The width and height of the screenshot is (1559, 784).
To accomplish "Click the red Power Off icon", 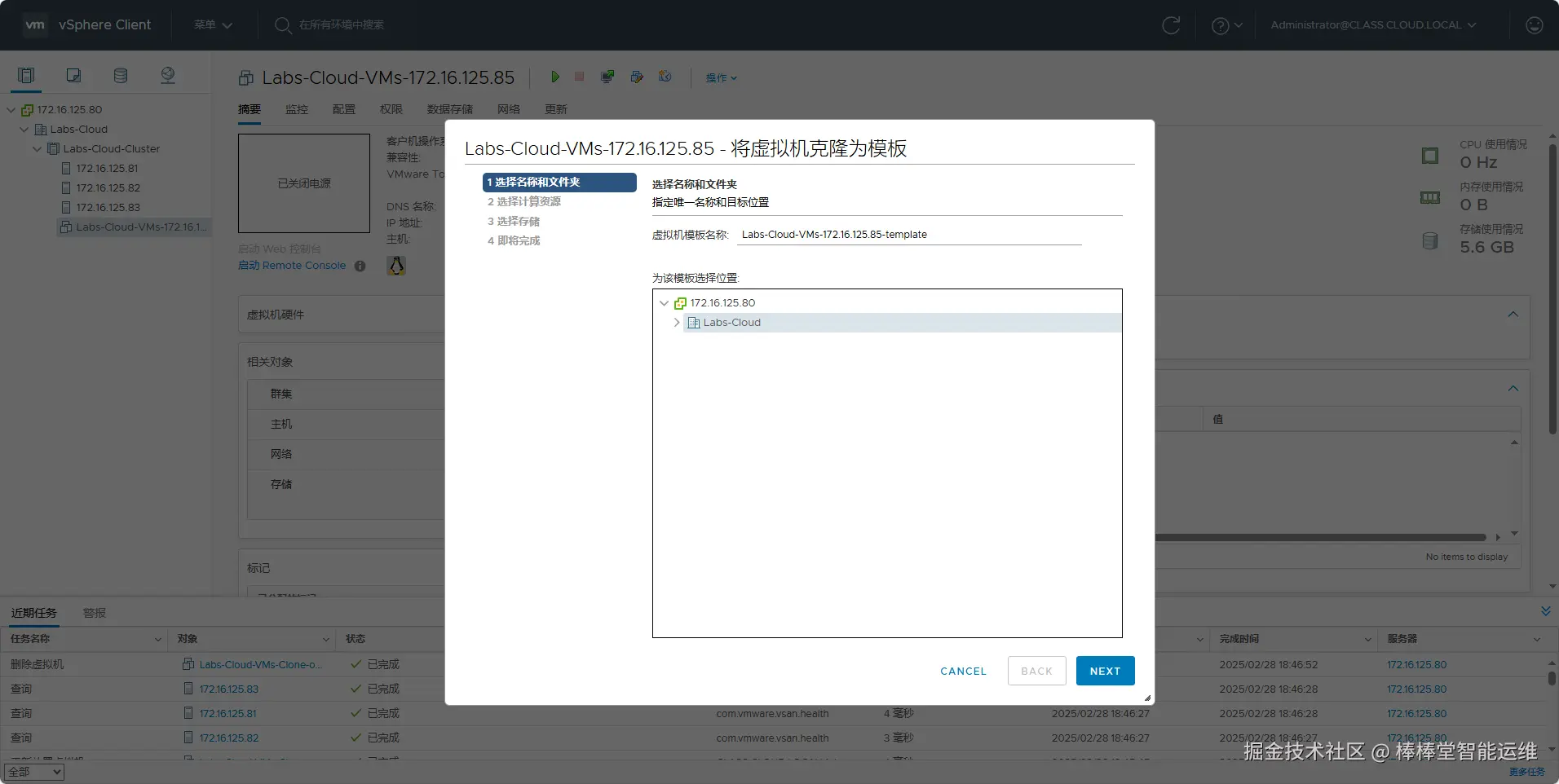I will 580,77.
